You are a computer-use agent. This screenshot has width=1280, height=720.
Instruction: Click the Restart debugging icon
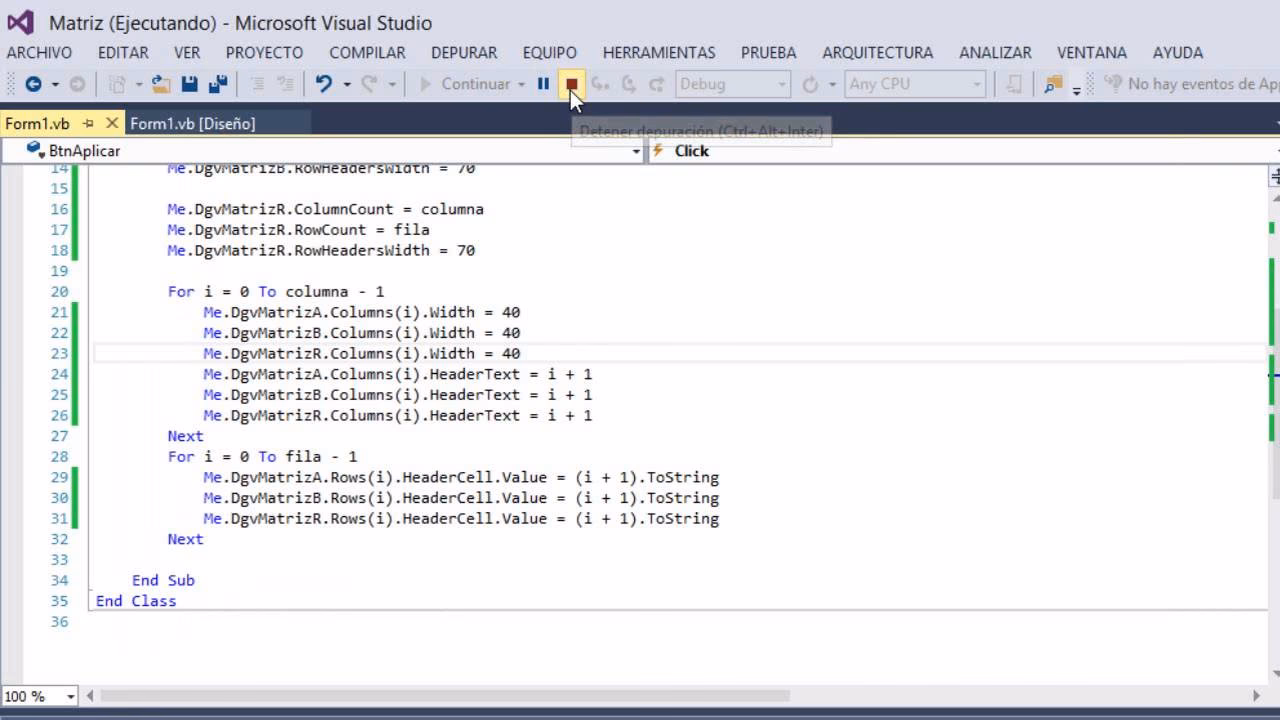[811, 84]
